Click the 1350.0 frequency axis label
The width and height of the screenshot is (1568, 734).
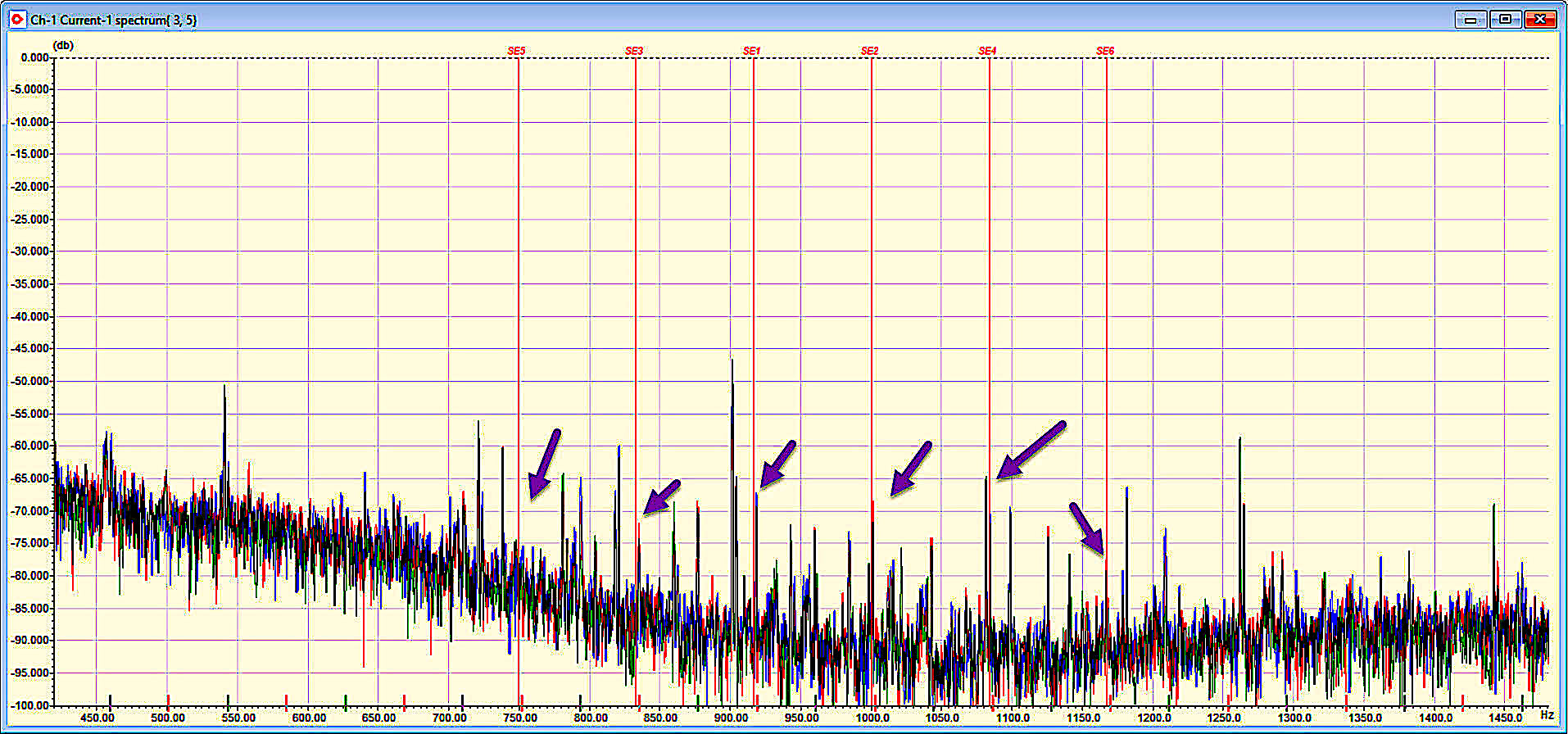(1365, 718)
